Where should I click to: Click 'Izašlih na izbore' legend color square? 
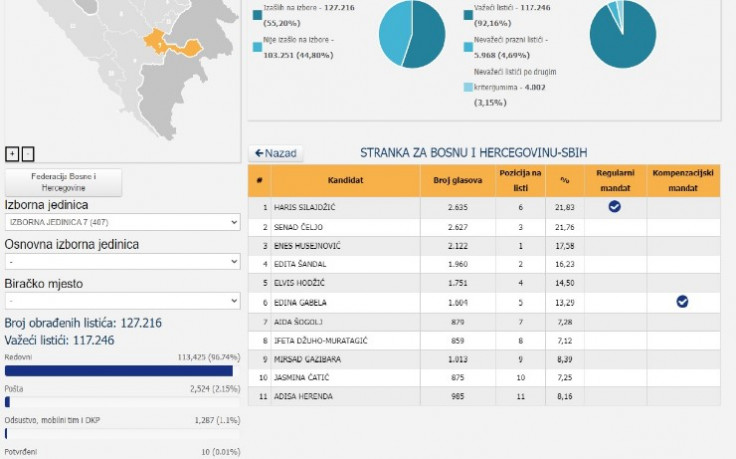(256, 13)
